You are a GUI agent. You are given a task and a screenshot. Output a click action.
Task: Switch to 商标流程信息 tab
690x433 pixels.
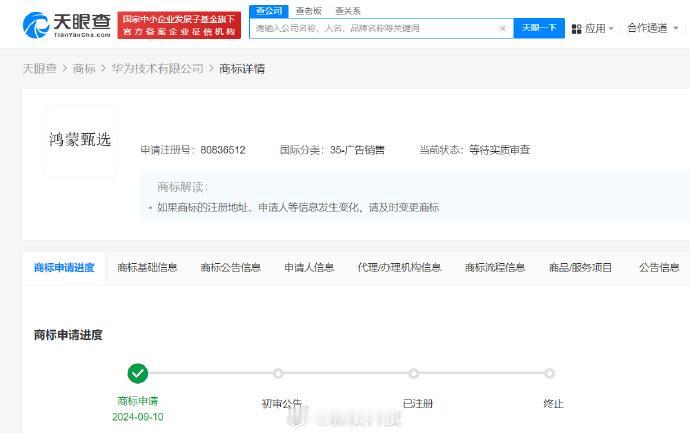click(495, 268)
